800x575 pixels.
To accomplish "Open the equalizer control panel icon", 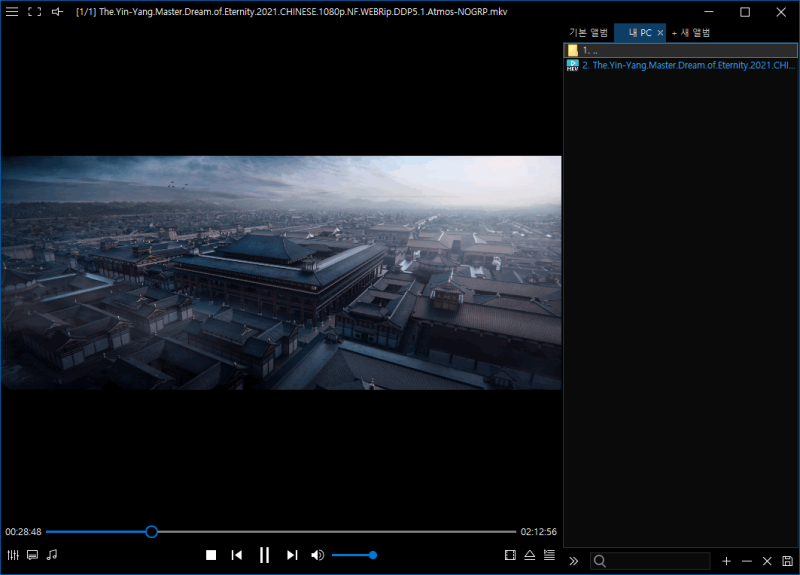I will coord(13,555).
